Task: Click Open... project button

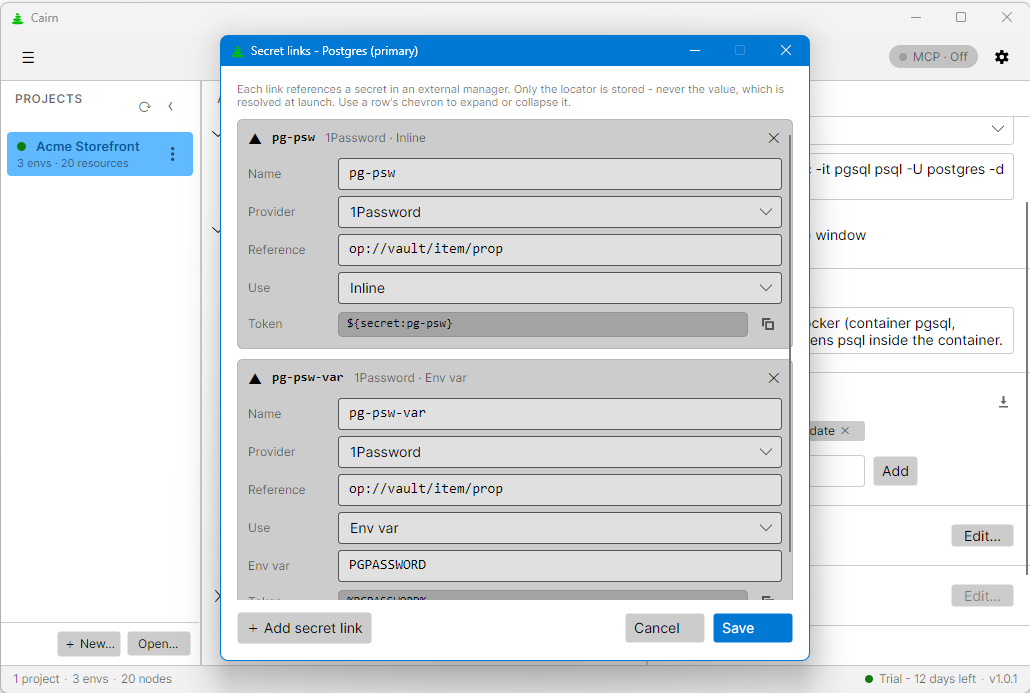Action: pyautogui.click(x=159, y=644)
